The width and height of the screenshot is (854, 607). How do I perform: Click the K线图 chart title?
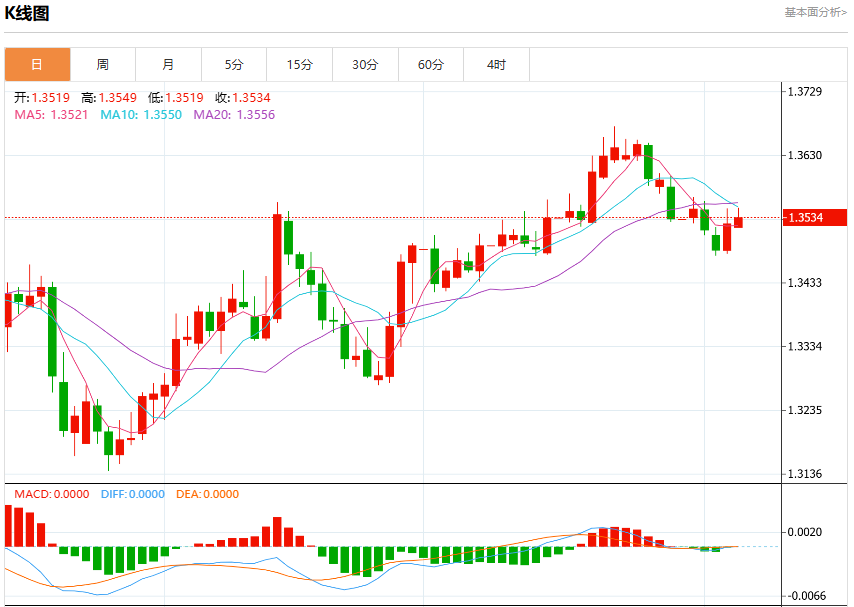[x=27, y=13]
